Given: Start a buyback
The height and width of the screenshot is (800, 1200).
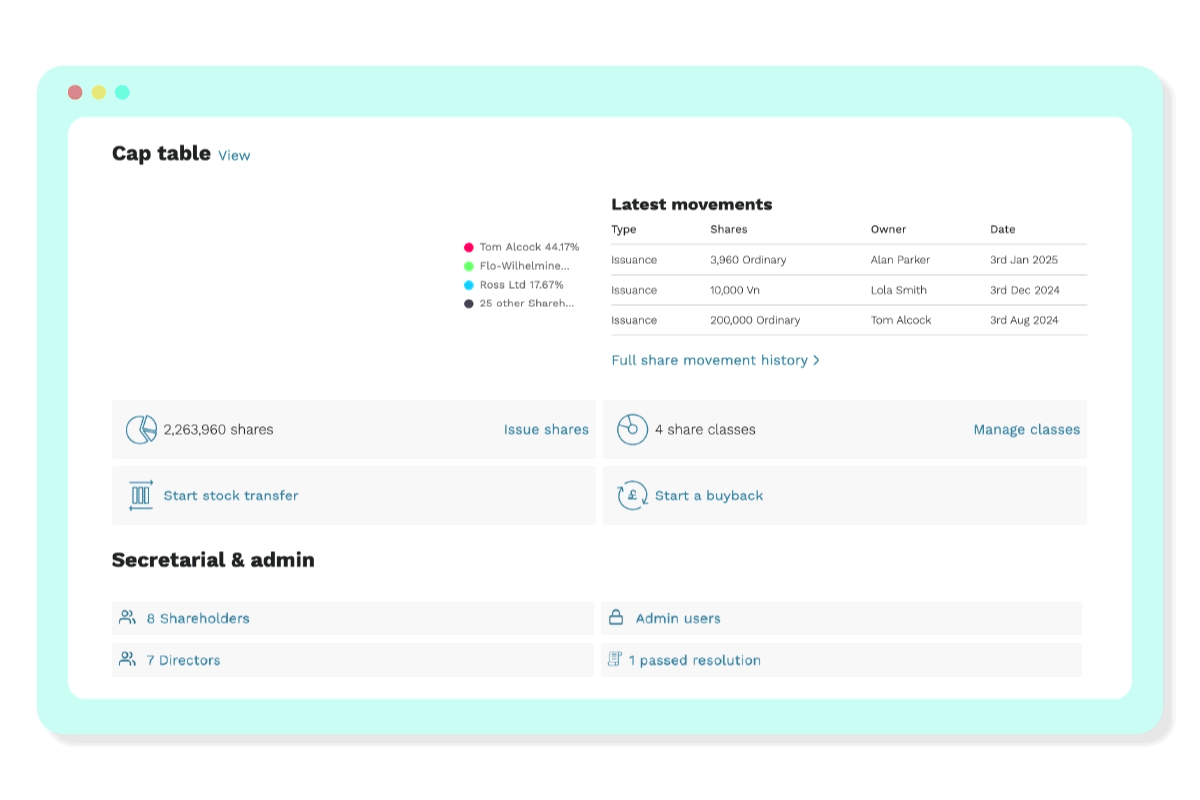Looking at the screenshot, I should coord(709,495).
